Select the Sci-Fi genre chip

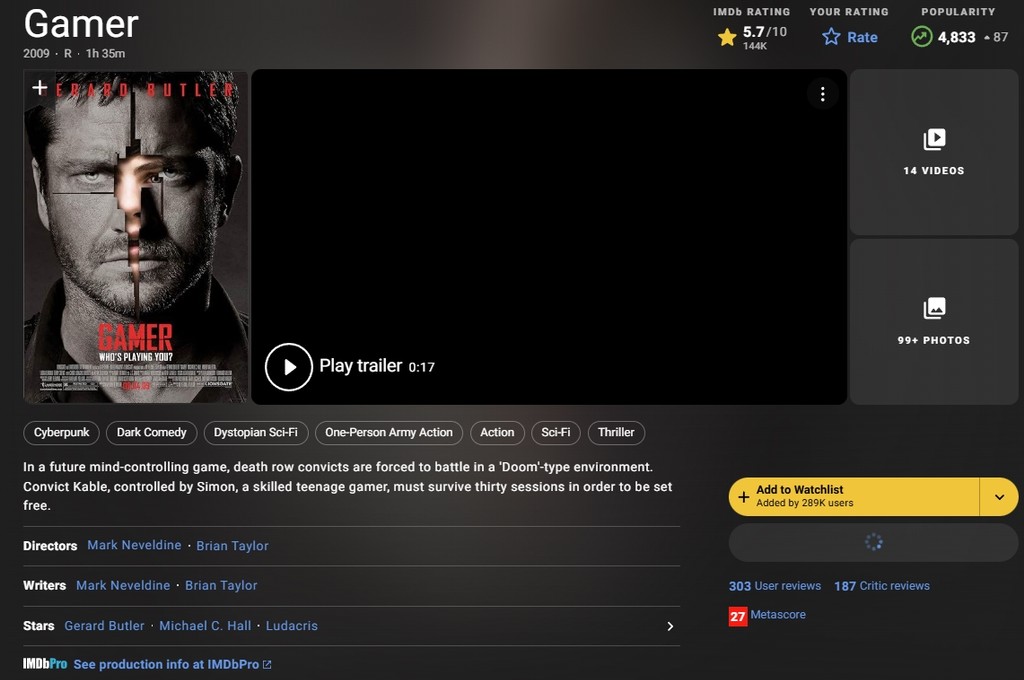[556, 432]
